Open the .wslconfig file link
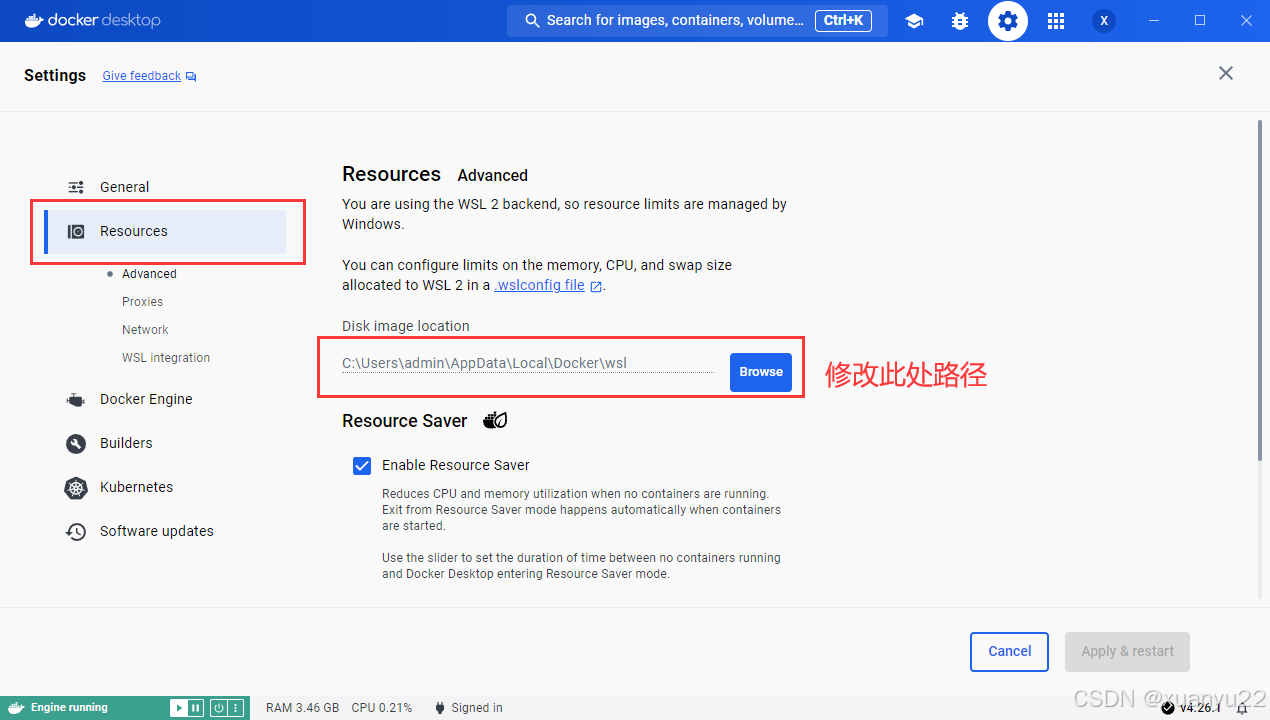Image resolution: width=1270 pixels, height=720 pixels. [540, 285]
